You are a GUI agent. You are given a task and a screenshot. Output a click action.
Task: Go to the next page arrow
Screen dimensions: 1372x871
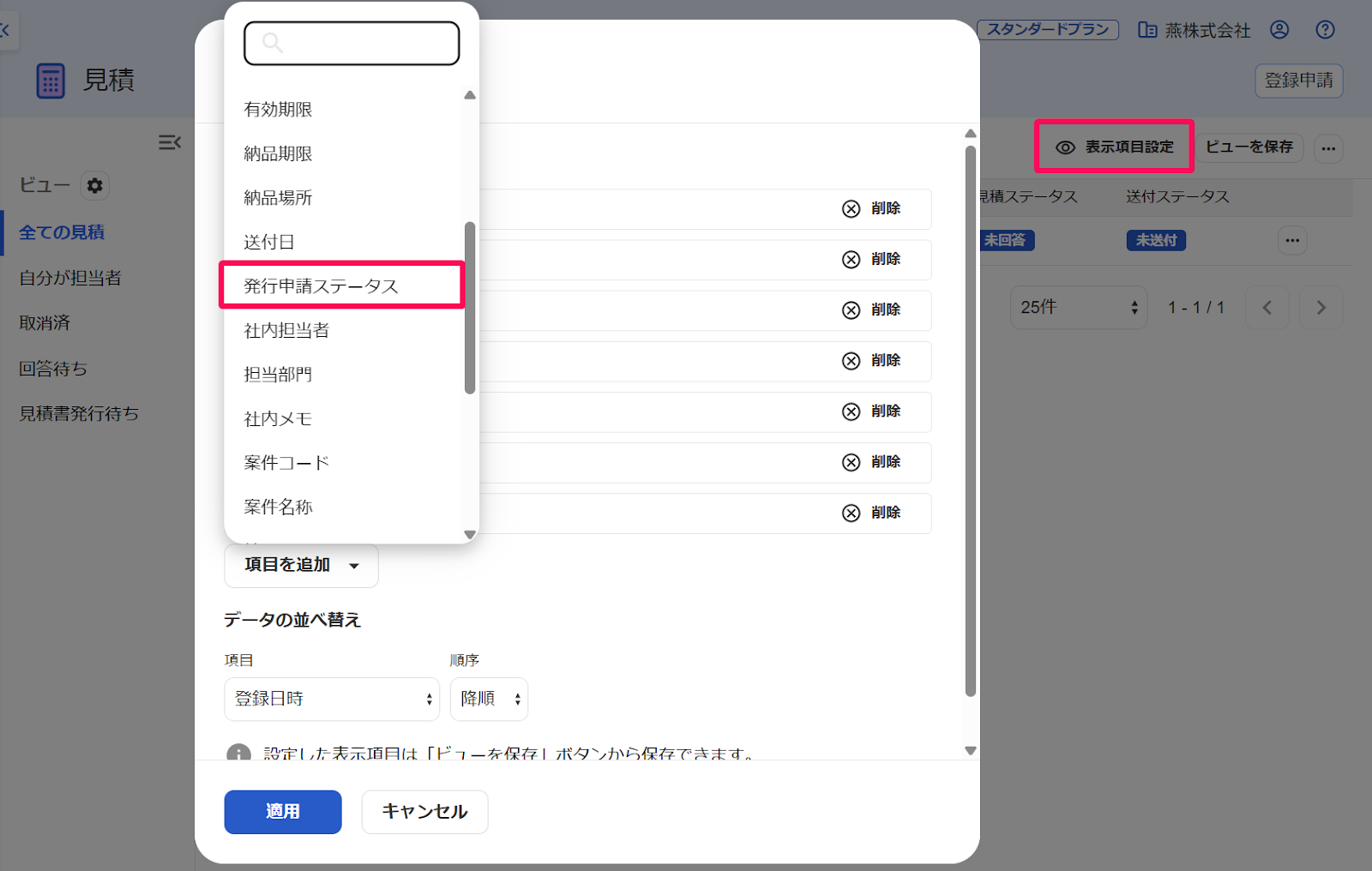[1321, 308]
